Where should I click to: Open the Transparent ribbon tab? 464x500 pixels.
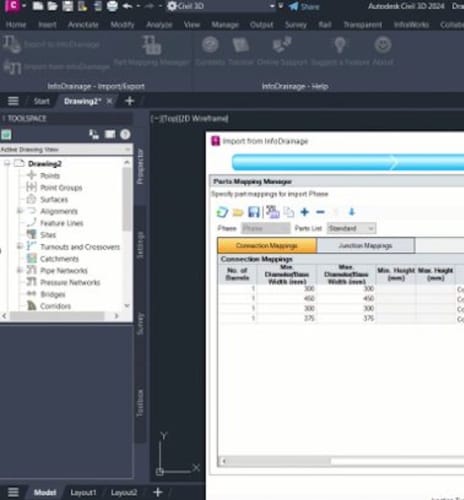[x=362, y=25]
